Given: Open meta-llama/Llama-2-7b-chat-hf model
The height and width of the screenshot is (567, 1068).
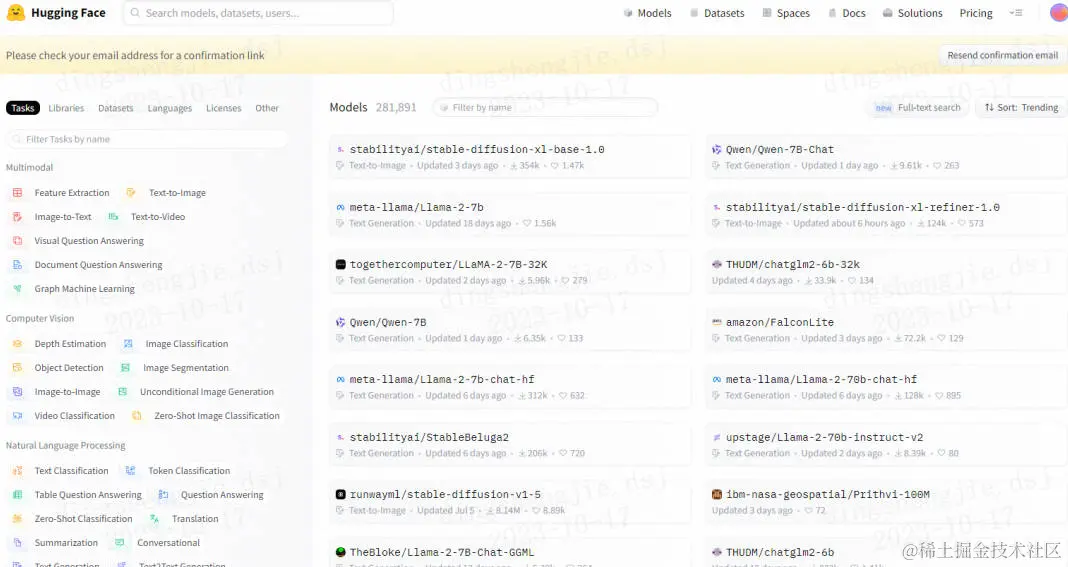Looking at the screenshot, I should point(509,387).
